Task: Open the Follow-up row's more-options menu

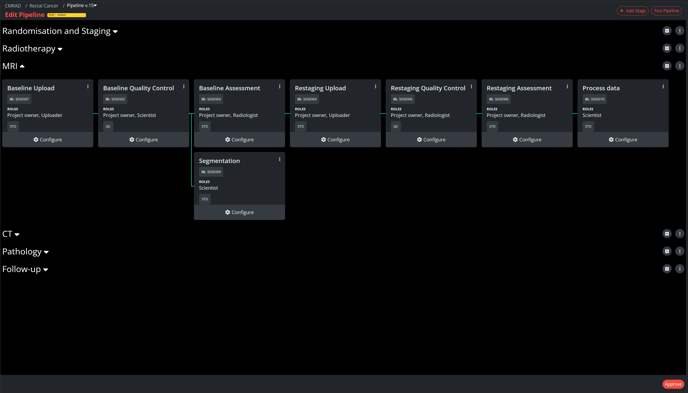Action: click(x=680, y=269)
